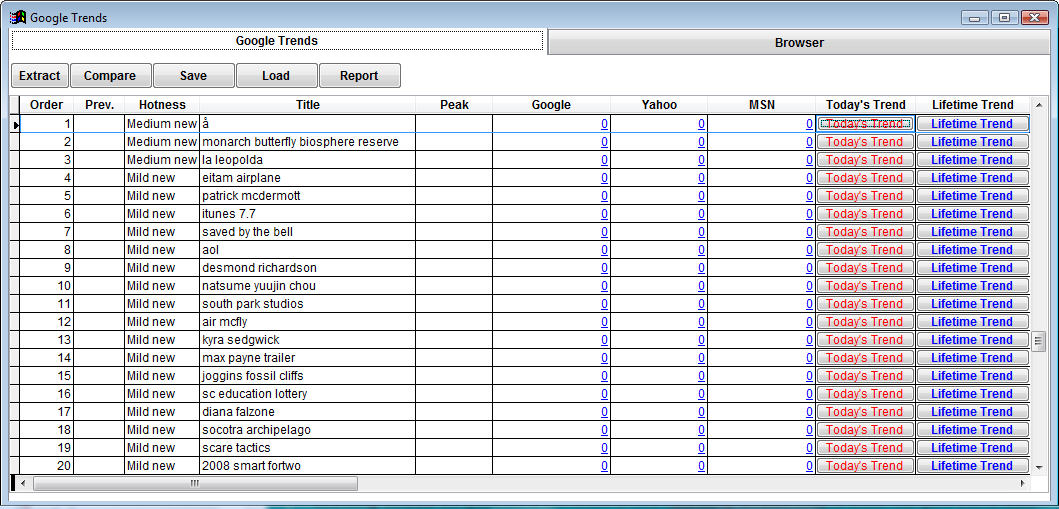This screenshot has height=509, width=1059.
Task: Click the Save button
Action: (x=194, y=76)
